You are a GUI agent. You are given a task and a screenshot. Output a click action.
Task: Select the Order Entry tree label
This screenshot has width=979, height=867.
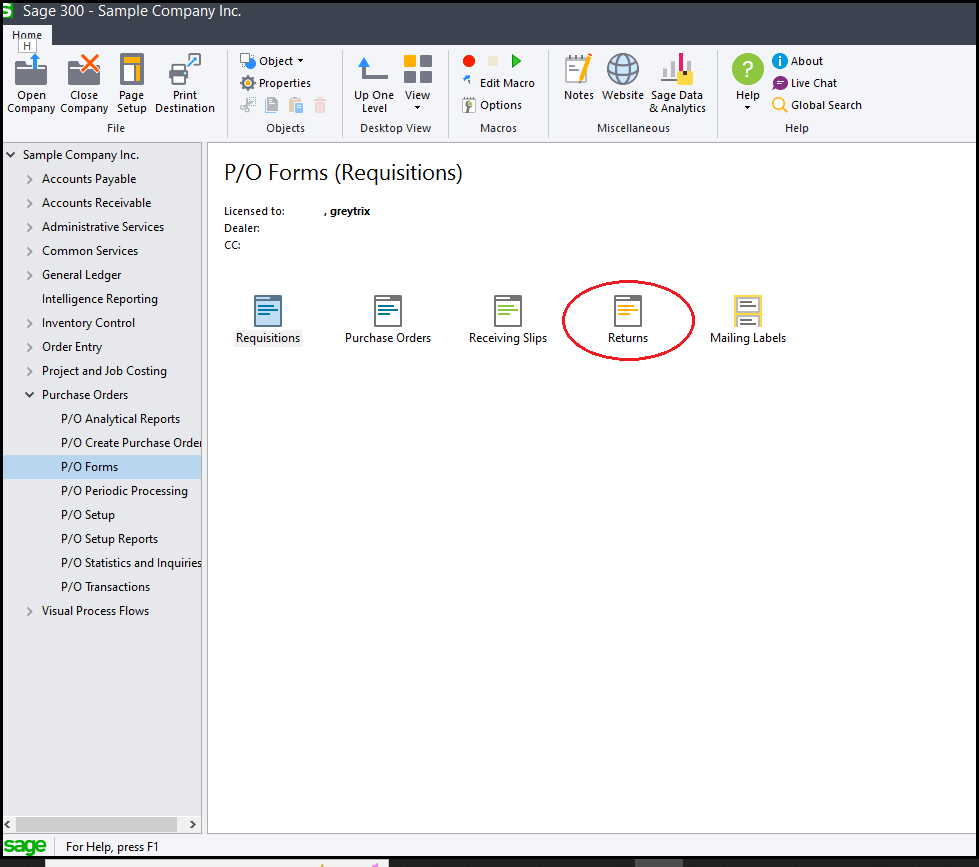click(72, 347)
